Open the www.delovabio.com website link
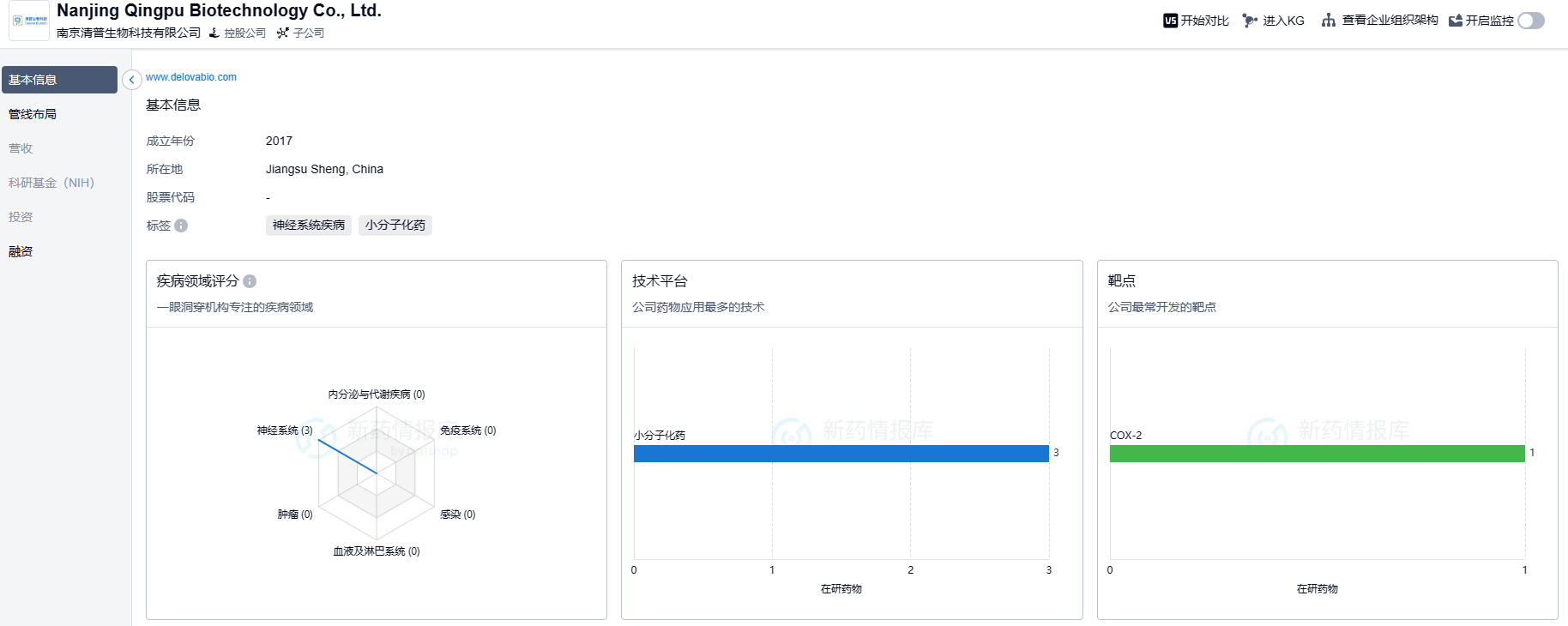 click(x=190, y=77)
